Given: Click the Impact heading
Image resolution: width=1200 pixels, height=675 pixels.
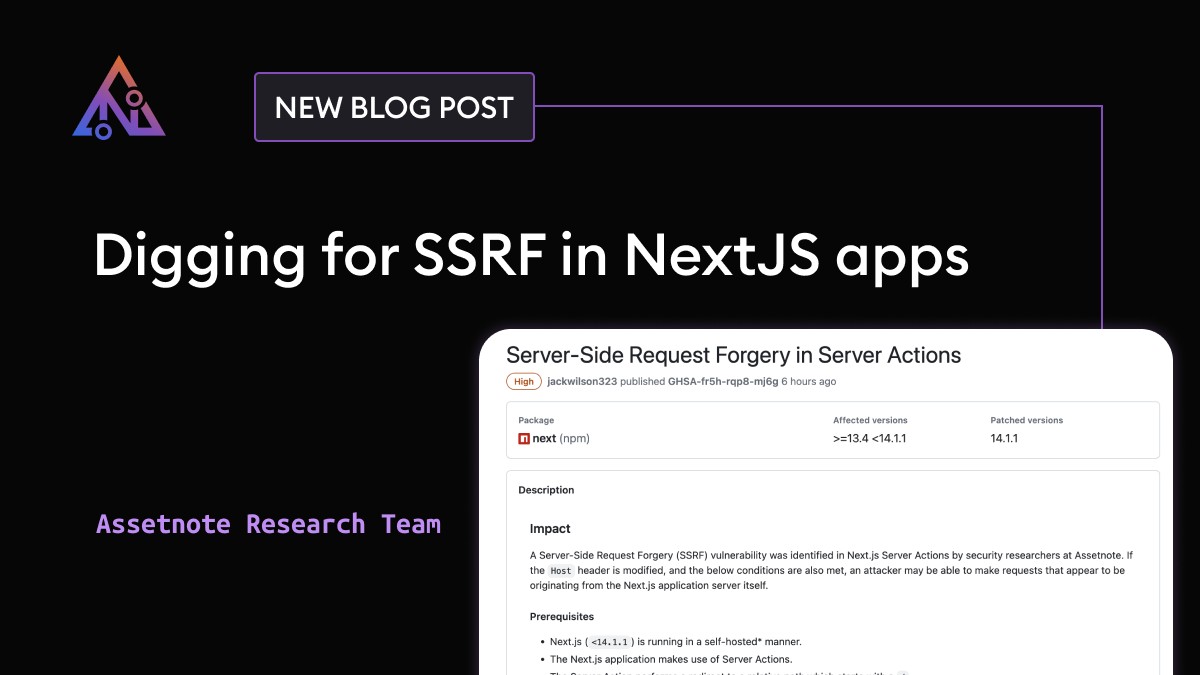Looking at the screenshot, I should [550, 528].
